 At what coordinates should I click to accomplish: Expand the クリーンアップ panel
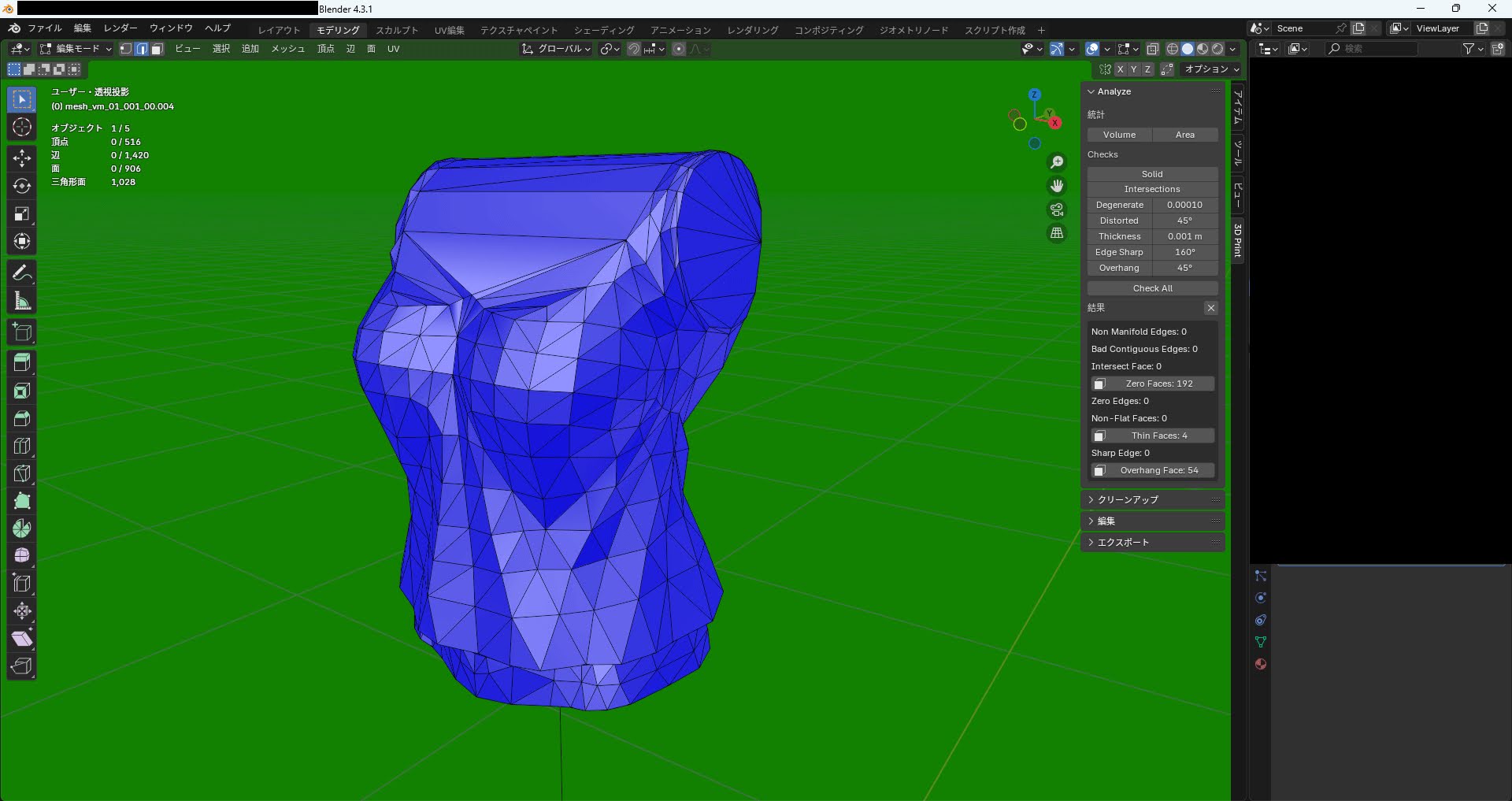tap(1128, 499)
